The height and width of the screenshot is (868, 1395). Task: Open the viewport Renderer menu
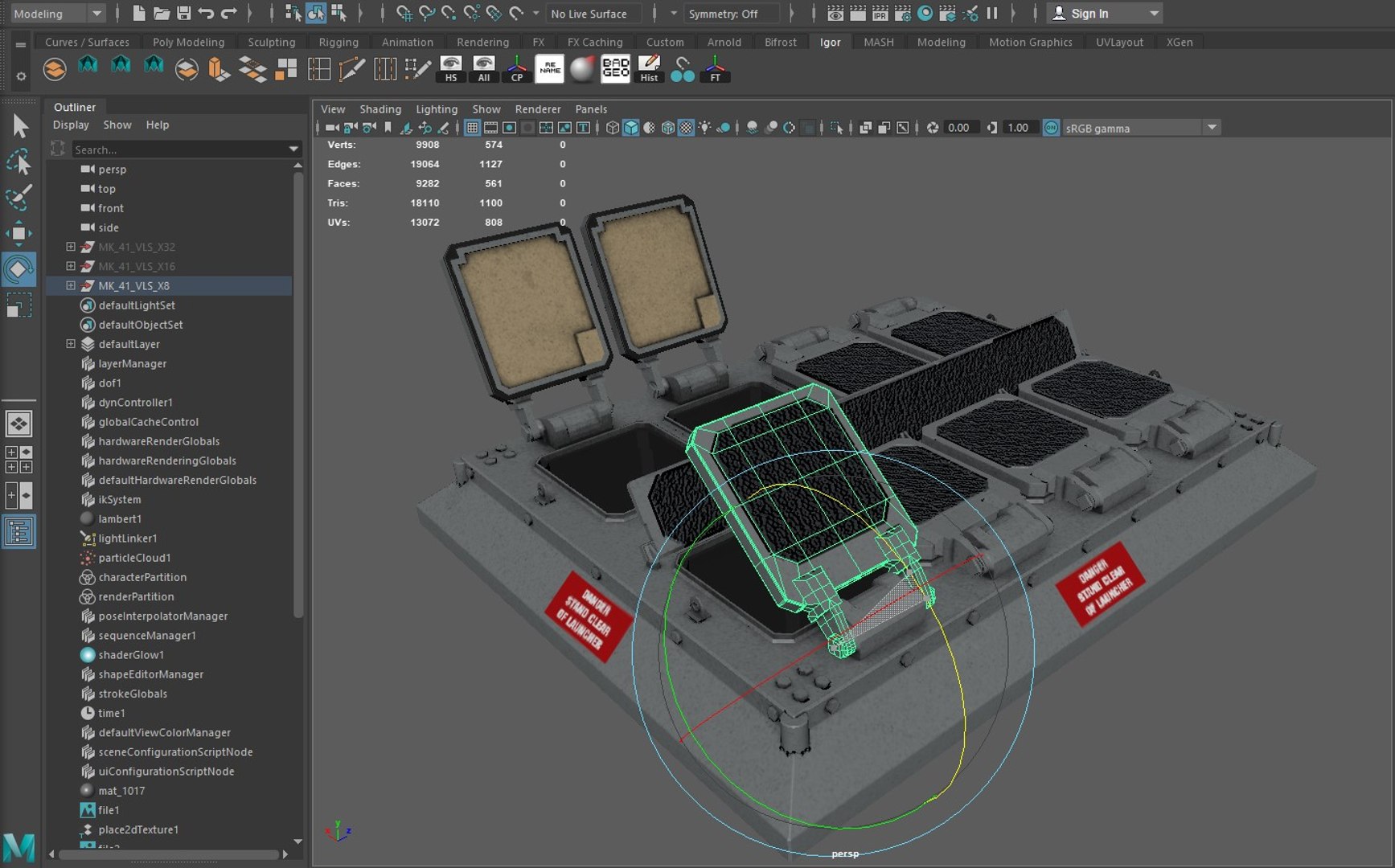coord(538,109)
